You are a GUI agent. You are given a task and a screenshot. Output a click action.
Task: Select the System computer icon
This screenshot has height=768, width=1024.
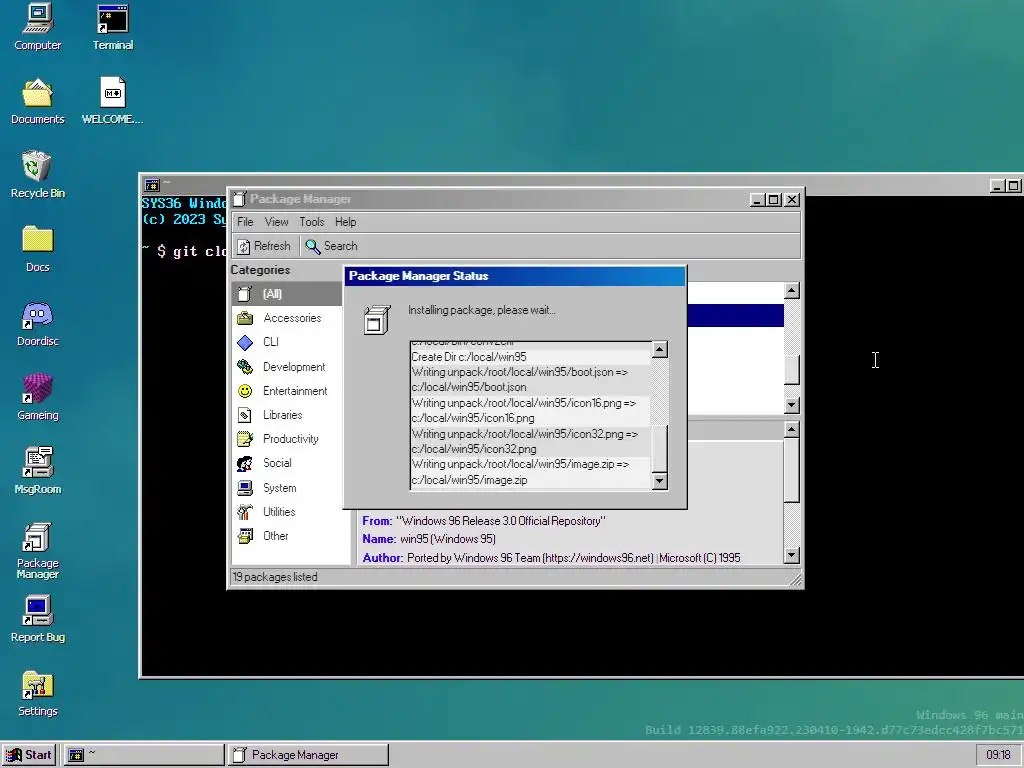(245, 488)
